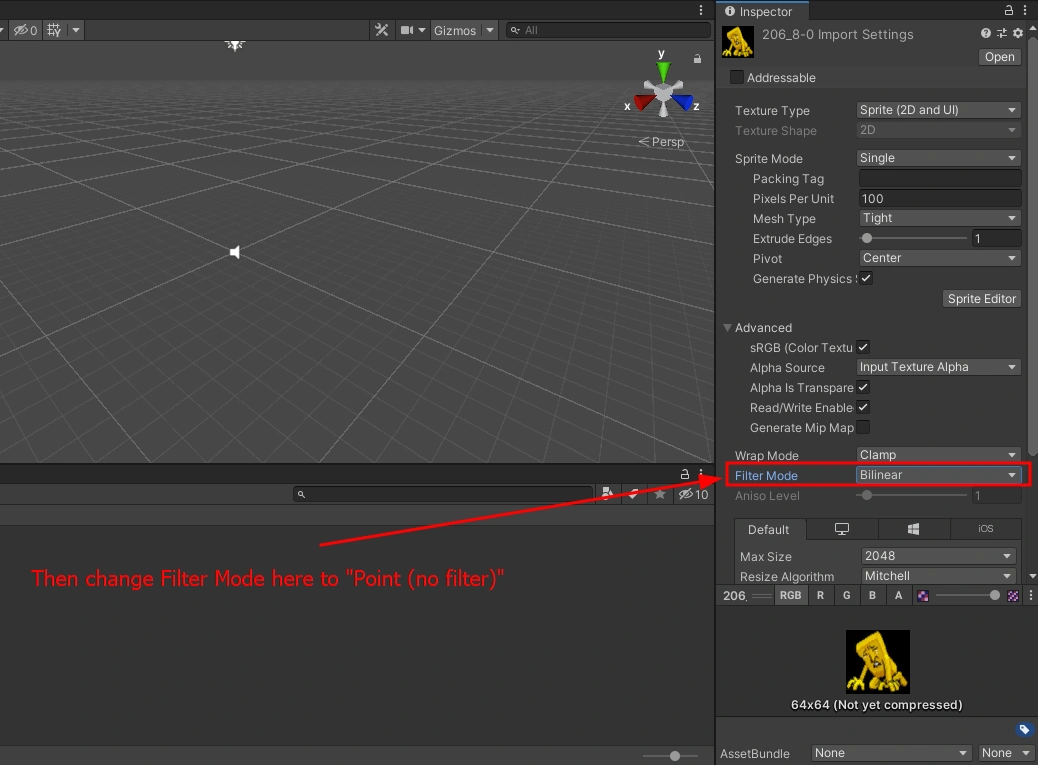Click the green Y axis cone of gizmo

click(663, 71)
